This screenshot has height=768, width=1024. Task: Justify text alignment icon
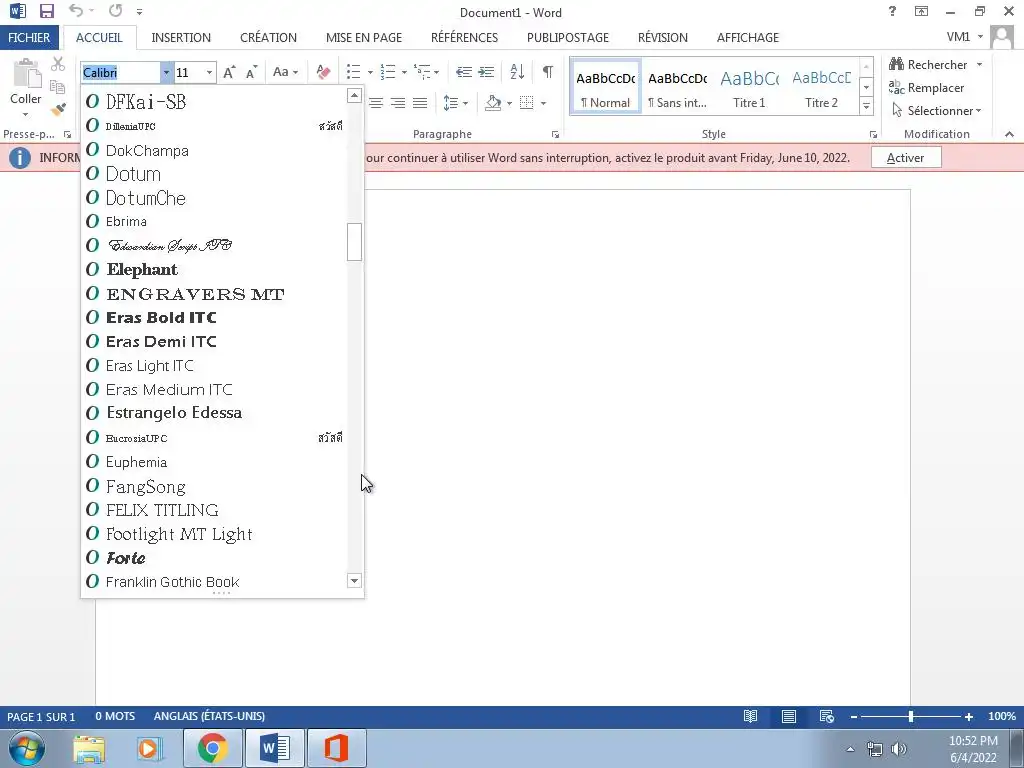(x=420, y=103)
